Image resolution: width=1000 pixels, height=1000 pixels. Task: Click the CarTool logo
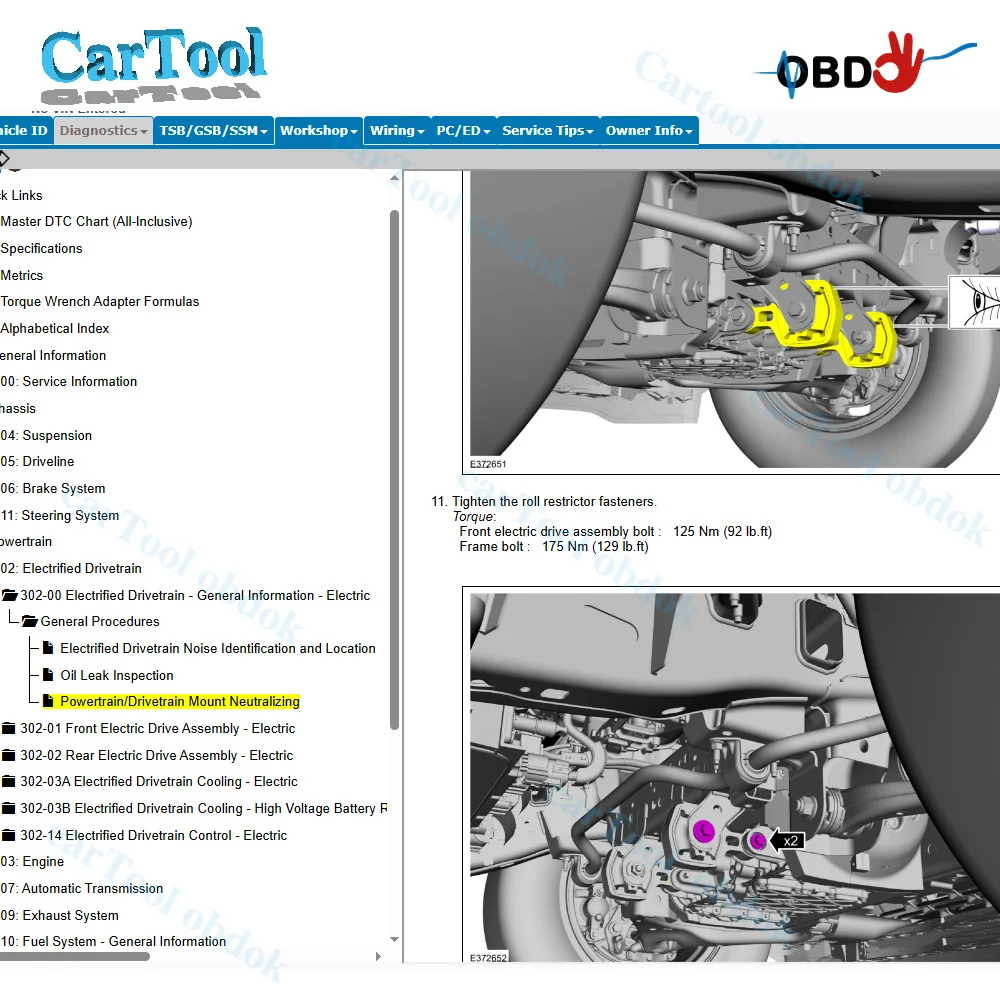pyautogui.click(x=153, y=66)
